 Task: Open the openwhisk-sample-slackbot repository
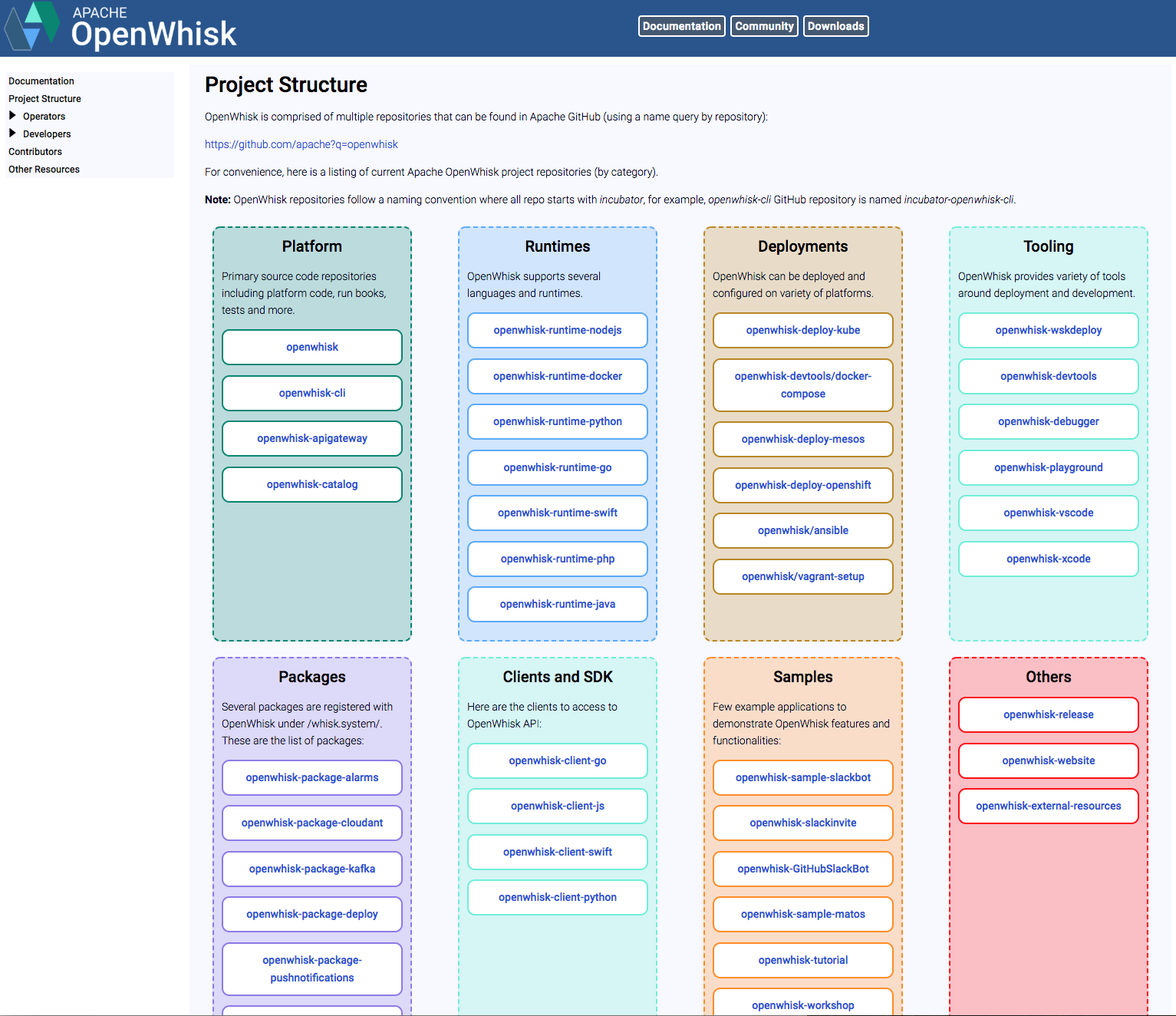[803, 777]
